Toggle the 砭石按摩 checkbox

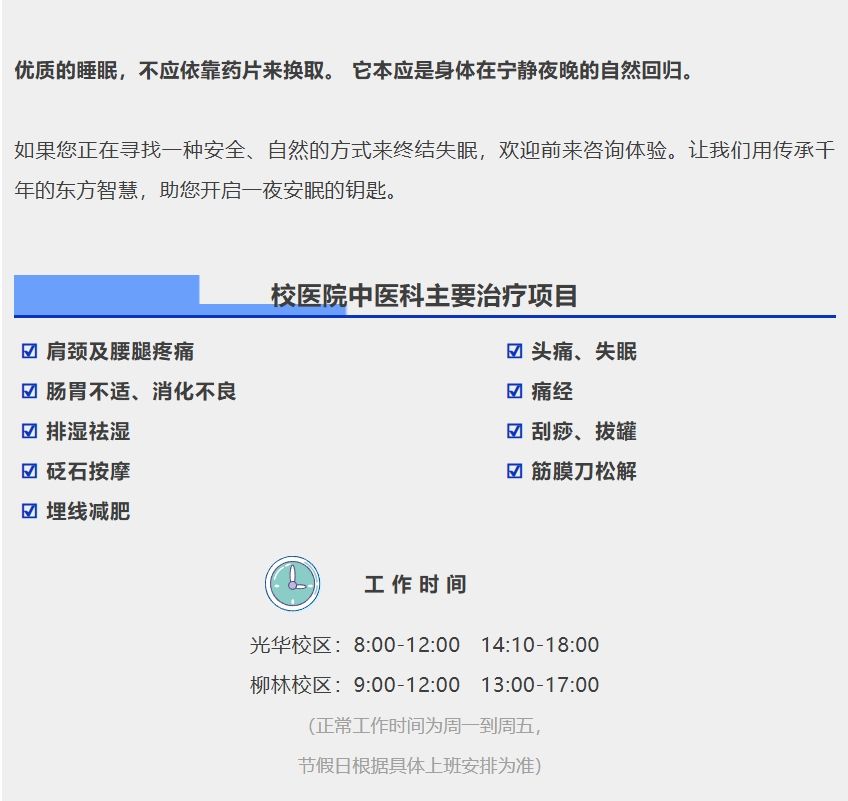(x=29, y=471)
